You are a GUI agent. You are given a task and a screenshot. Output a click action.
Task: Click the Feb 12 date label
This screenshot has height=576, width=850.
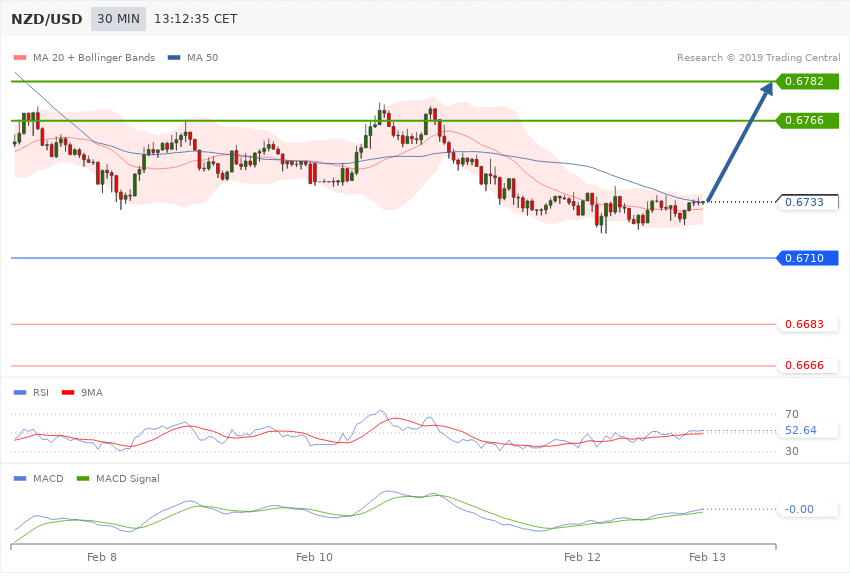pyautogui.click(x=582, y=557)
